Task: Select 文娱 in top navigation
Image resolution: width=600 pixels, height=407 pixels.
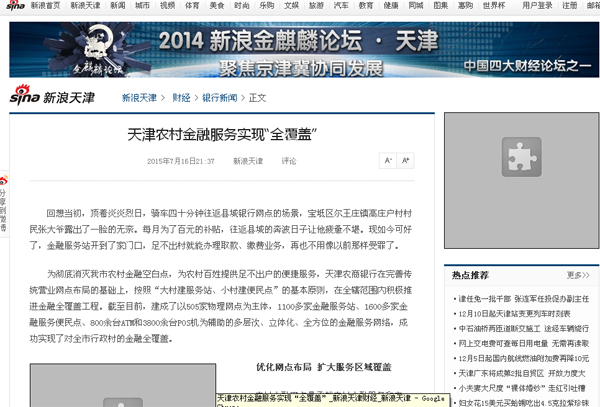Action: pyautogui.click(x=292, y=5)
